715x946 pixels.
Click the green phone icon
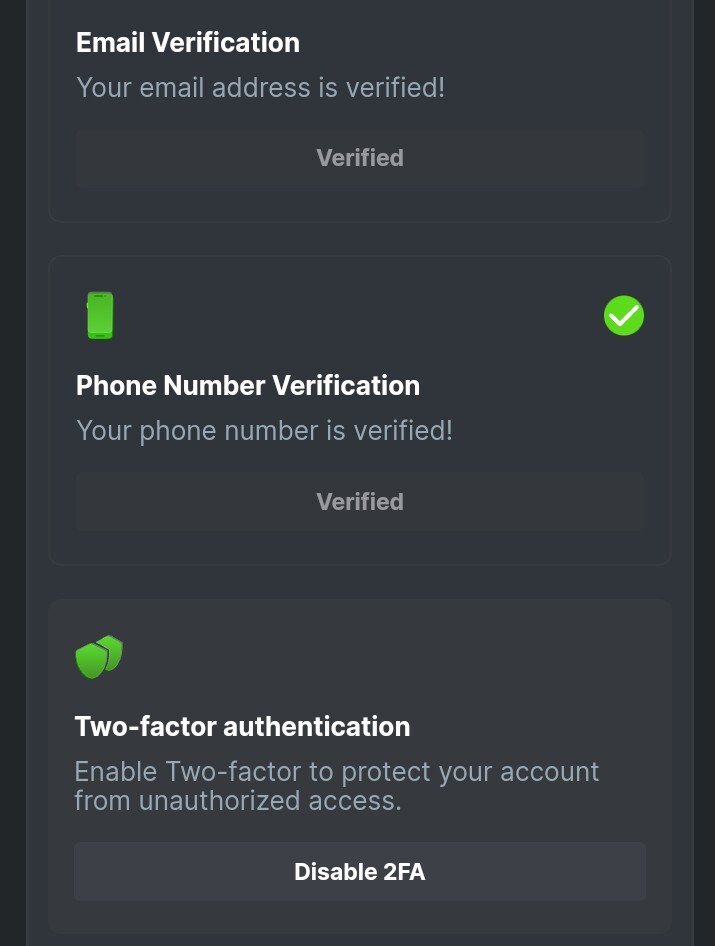(x=100, y=315)
